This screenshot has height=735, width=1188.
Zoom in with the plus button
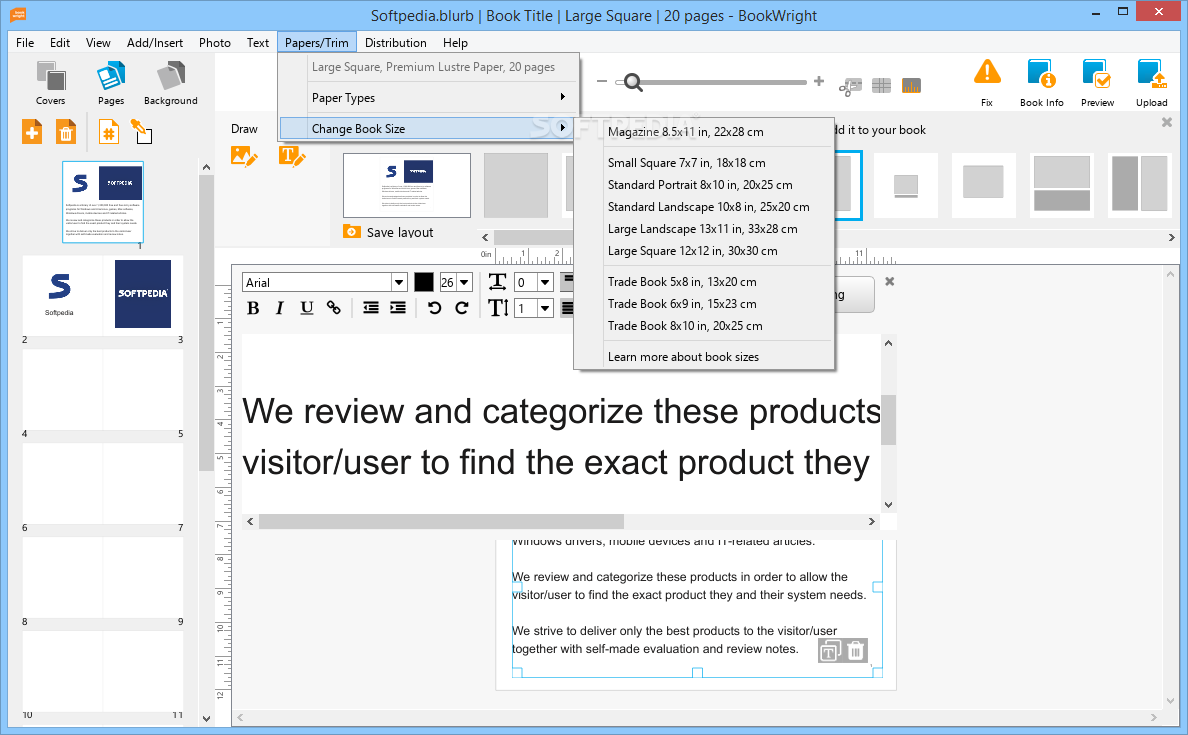[x=819, y=81]
